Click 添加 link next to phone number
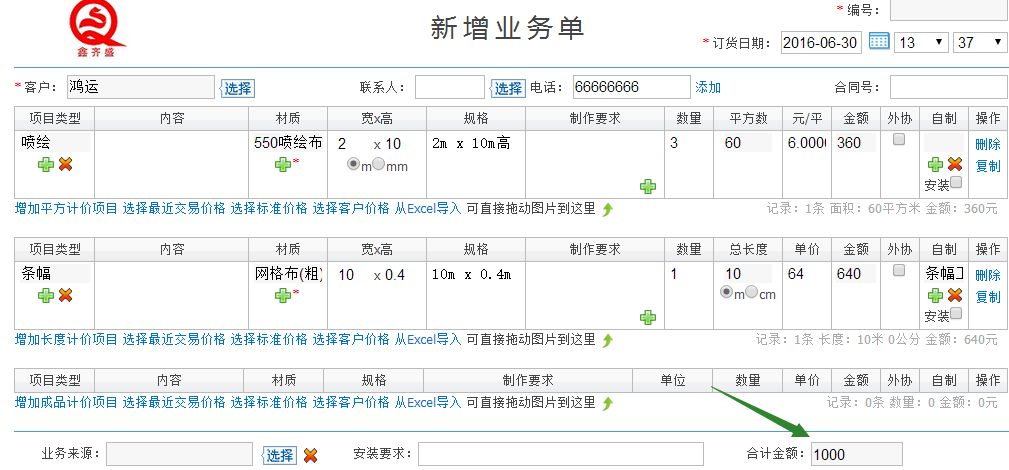This screenshot has height=470, width=1009. pyautogui.click(x=708, y=88)
